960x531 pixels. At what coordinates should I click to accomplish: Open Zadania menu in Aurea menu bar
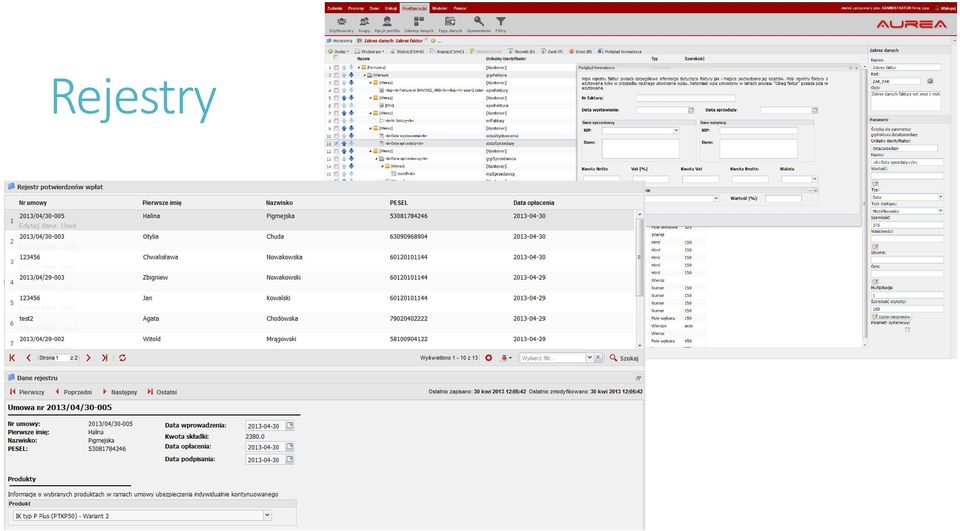[x=335, y=8]
